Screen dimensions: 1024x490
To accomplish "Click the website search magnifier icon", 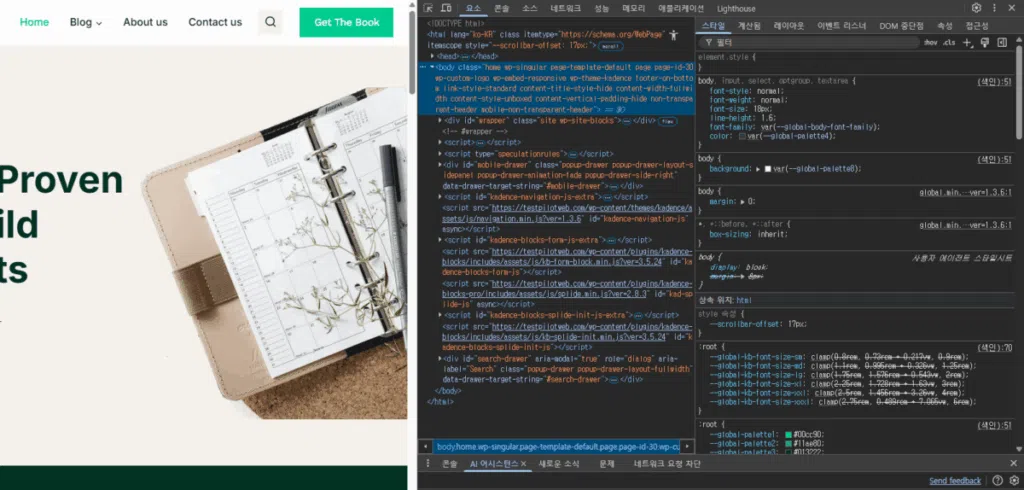I will tap(270, 22).
